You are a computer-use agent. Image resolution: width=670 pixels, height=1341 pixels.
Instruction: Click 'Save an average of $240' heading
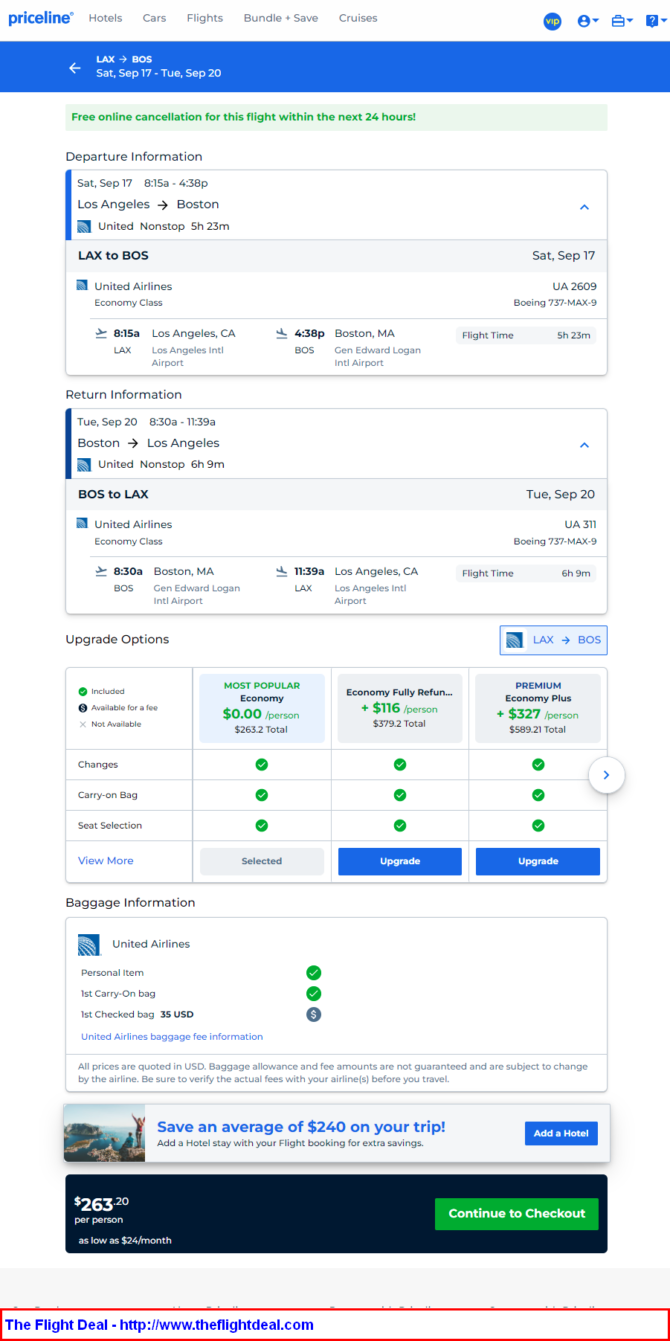click(x=301, y=1127)
